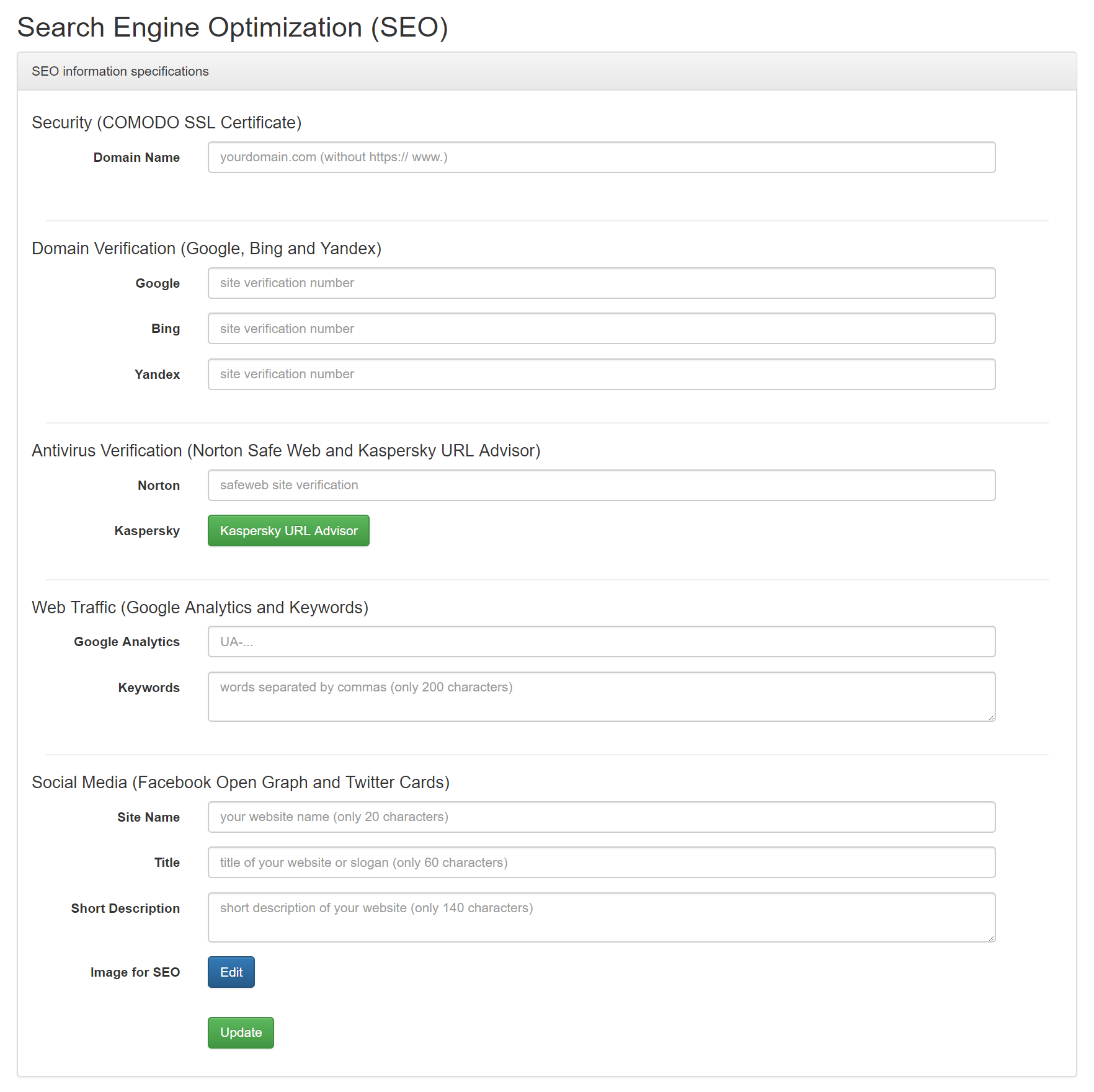Click the 'Short Description' field label
Viewport: 1094px width, 1092px height.
pyautogui.click(x=125, y=908)
